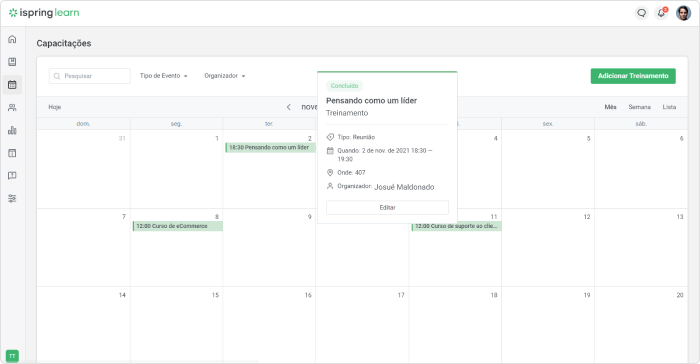This screenshot has width=700, height=364.
Task: Click the Treinamento subtitle in popup
Action: 347,113
